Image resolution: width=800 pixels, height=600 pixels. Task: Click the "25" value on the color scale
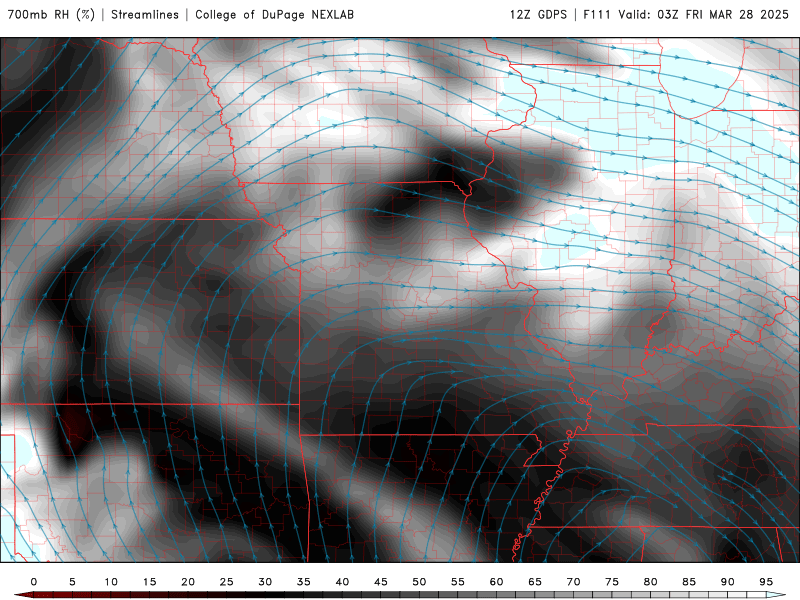coord(227,582)
